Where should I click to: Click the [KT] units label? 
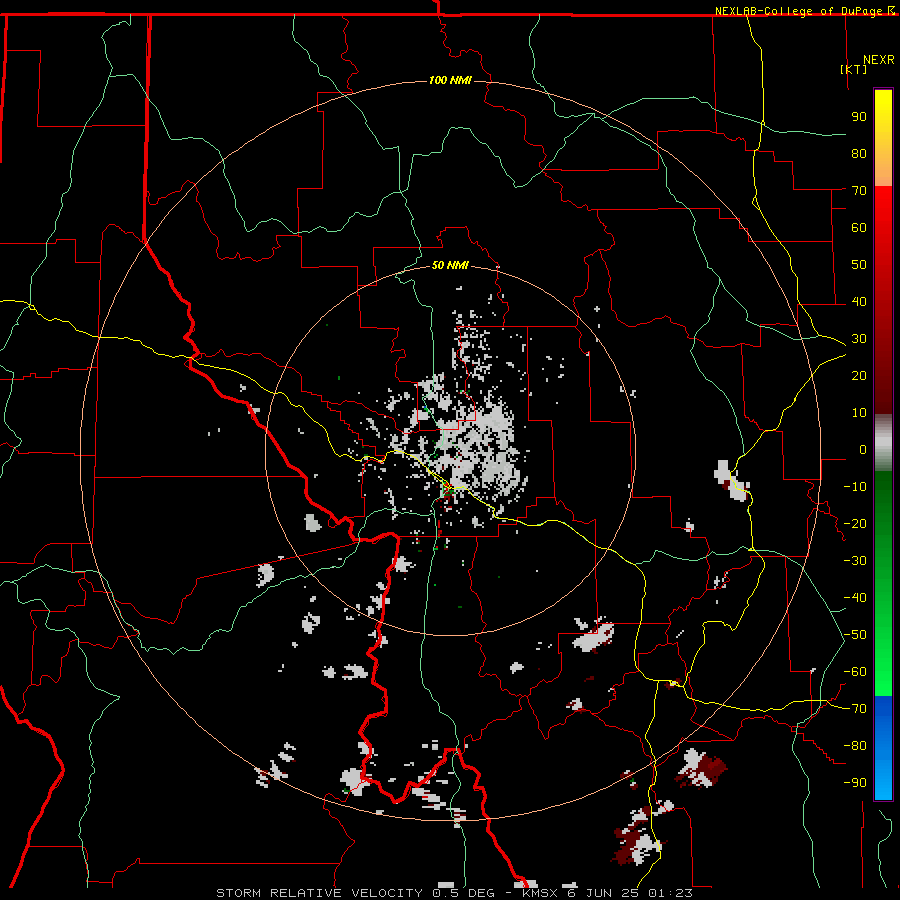(x=854, y=69)
